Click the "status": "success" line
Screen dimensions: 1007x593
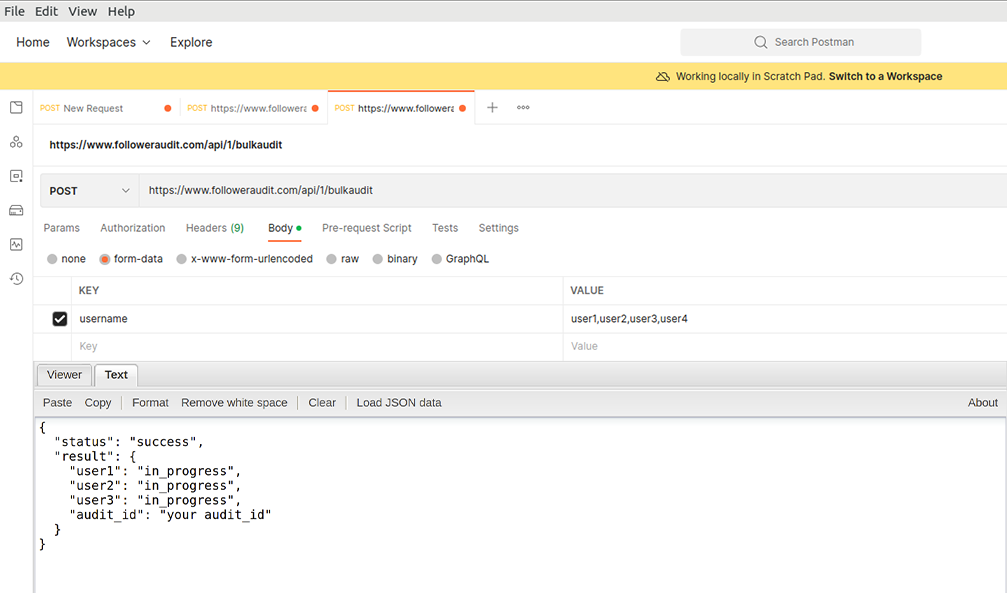(129, 442)
